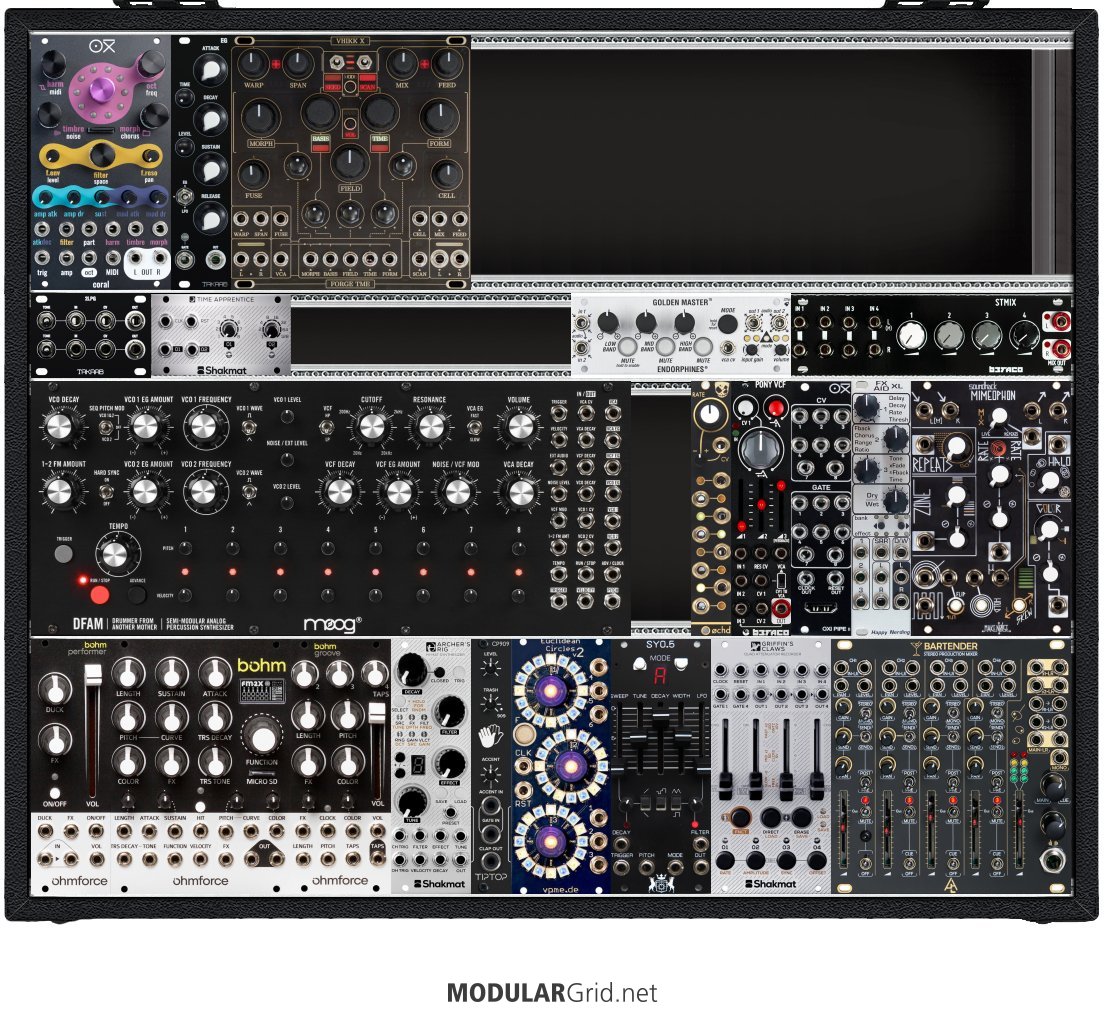Click the ADVANCE button on DFAM
The image size is (1106, 1014).
137,594
